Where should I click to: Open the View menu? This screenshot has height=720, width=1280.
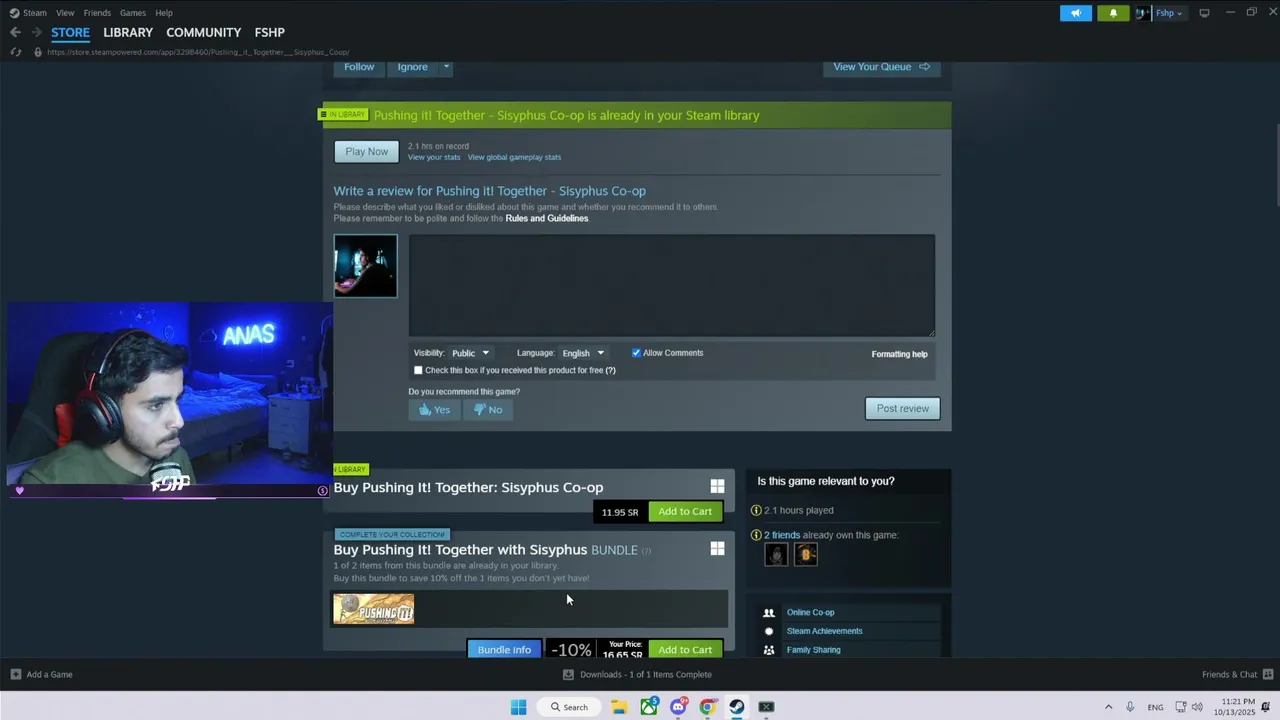[65, 13]
